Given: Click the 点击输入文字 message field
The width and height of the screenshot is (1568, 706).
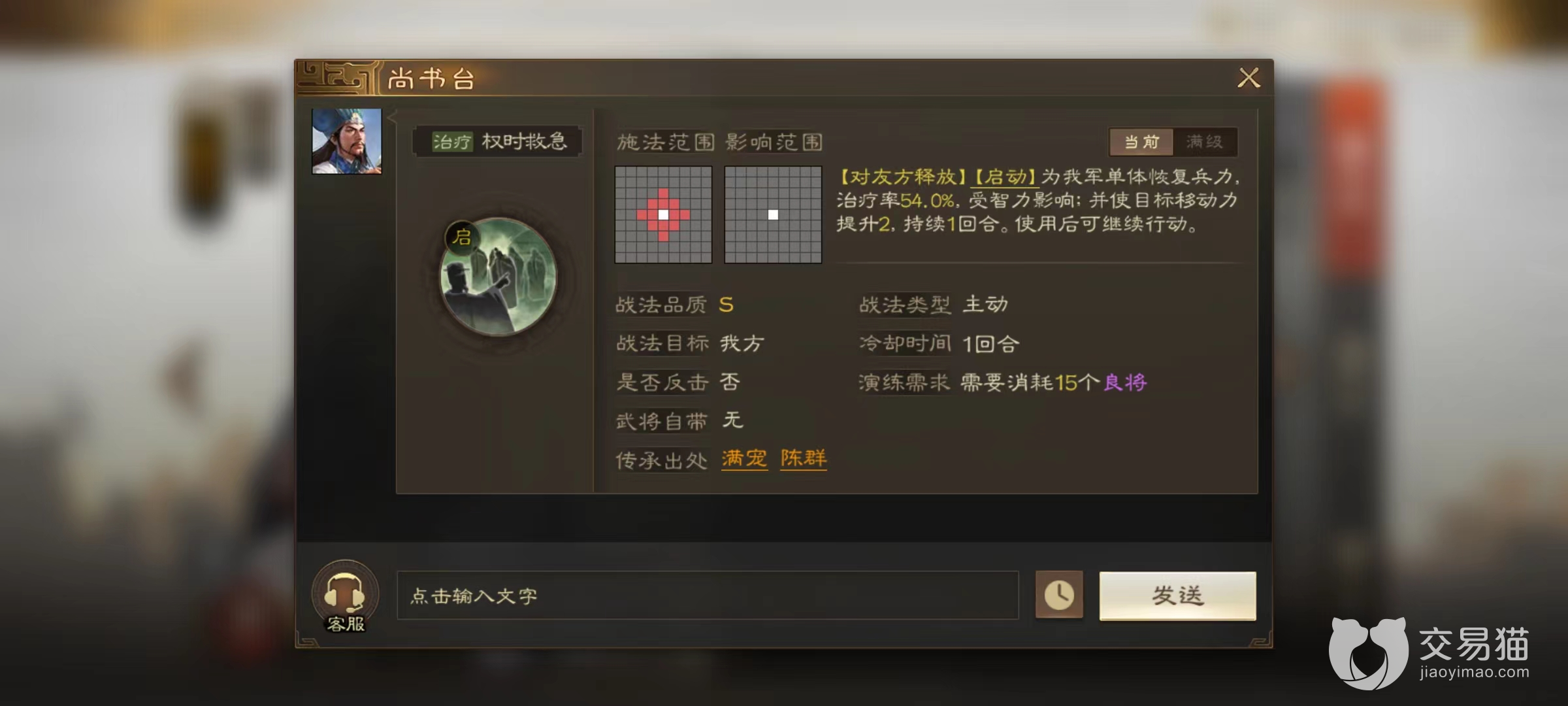Looking at the screenshot, I should [x=708, y=596].
